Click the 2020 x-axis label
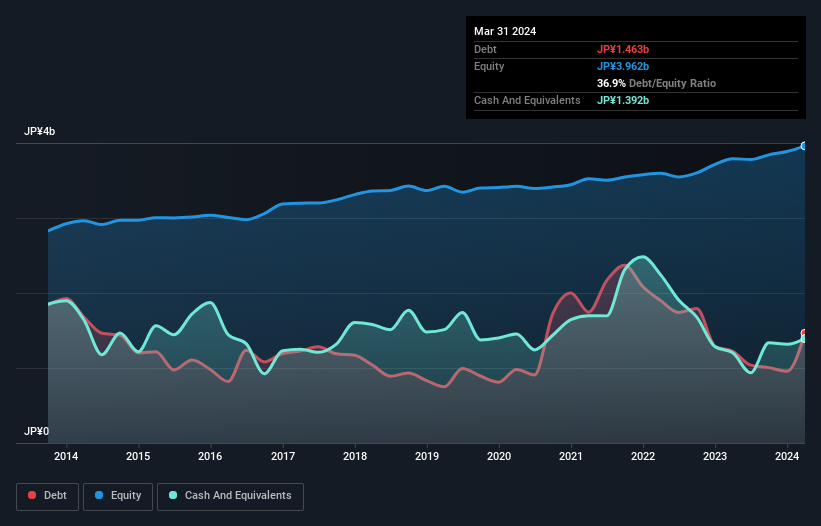 pyautogui.click(x=499, y=457)
